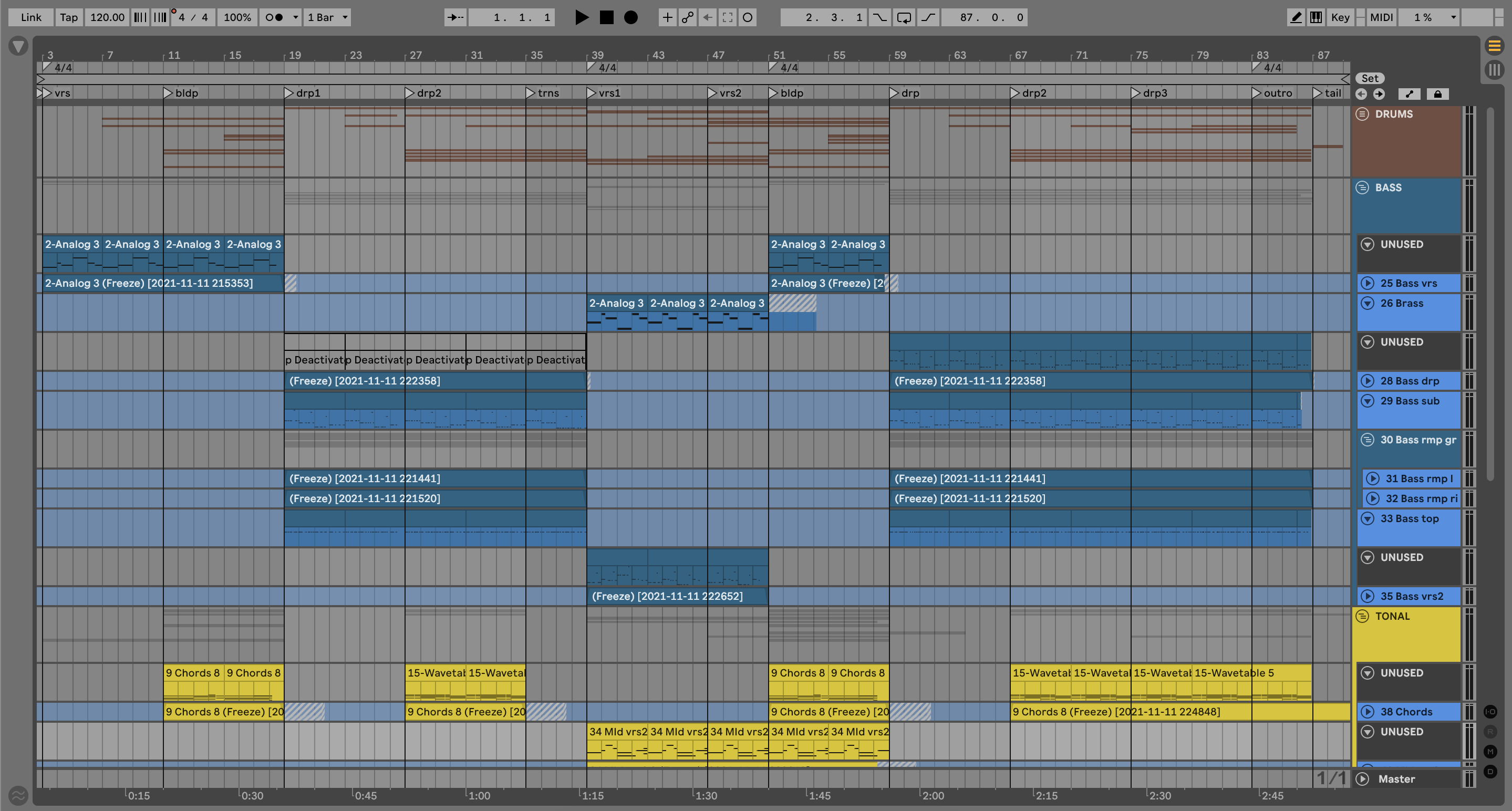
Task: Toggle Automation Mode icon
Action: pos(1409,94)
